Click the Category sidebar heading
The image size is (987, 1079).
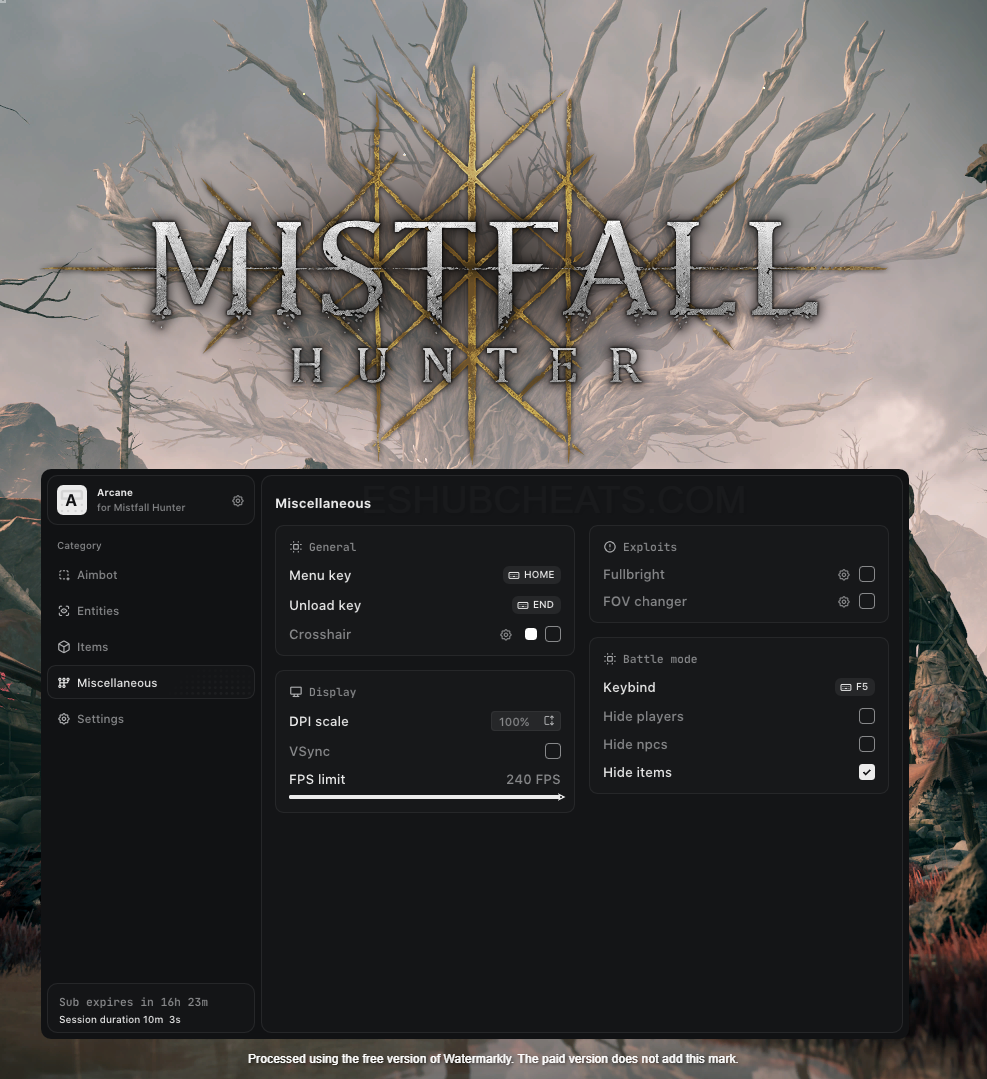[79, 546]
